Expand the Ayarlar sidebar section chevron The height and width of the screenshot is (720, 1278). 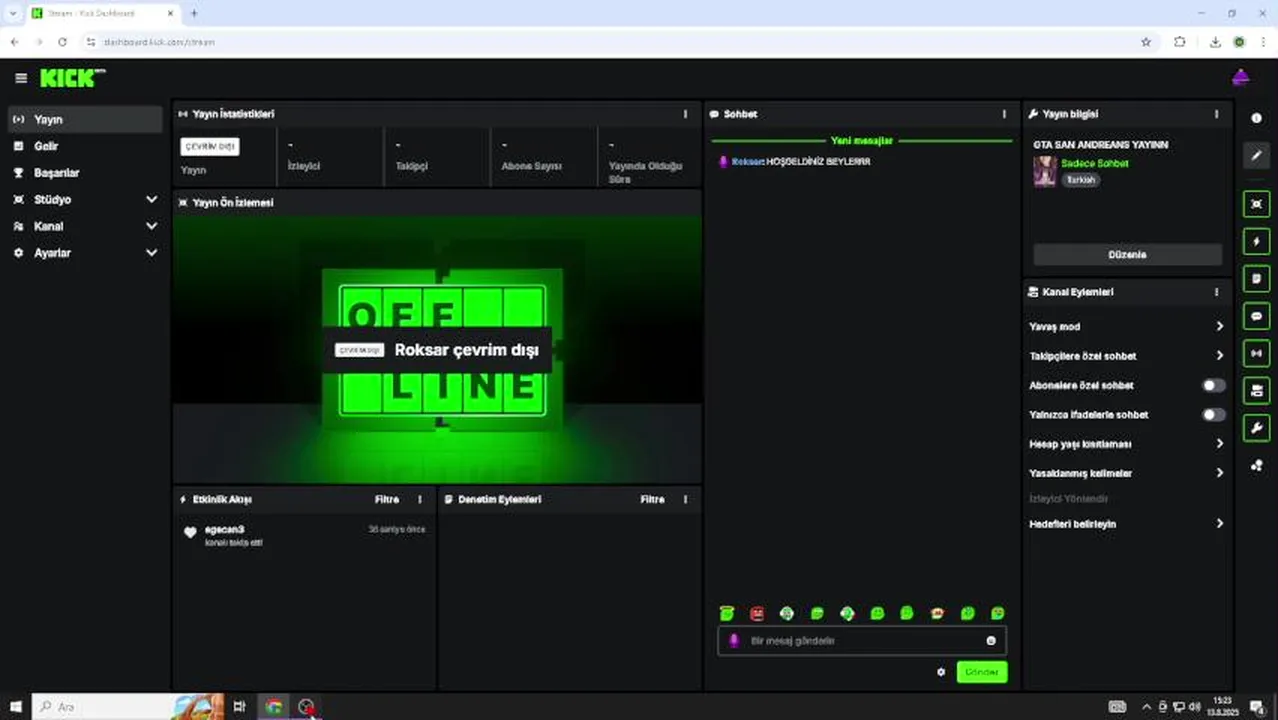point(151,253)
